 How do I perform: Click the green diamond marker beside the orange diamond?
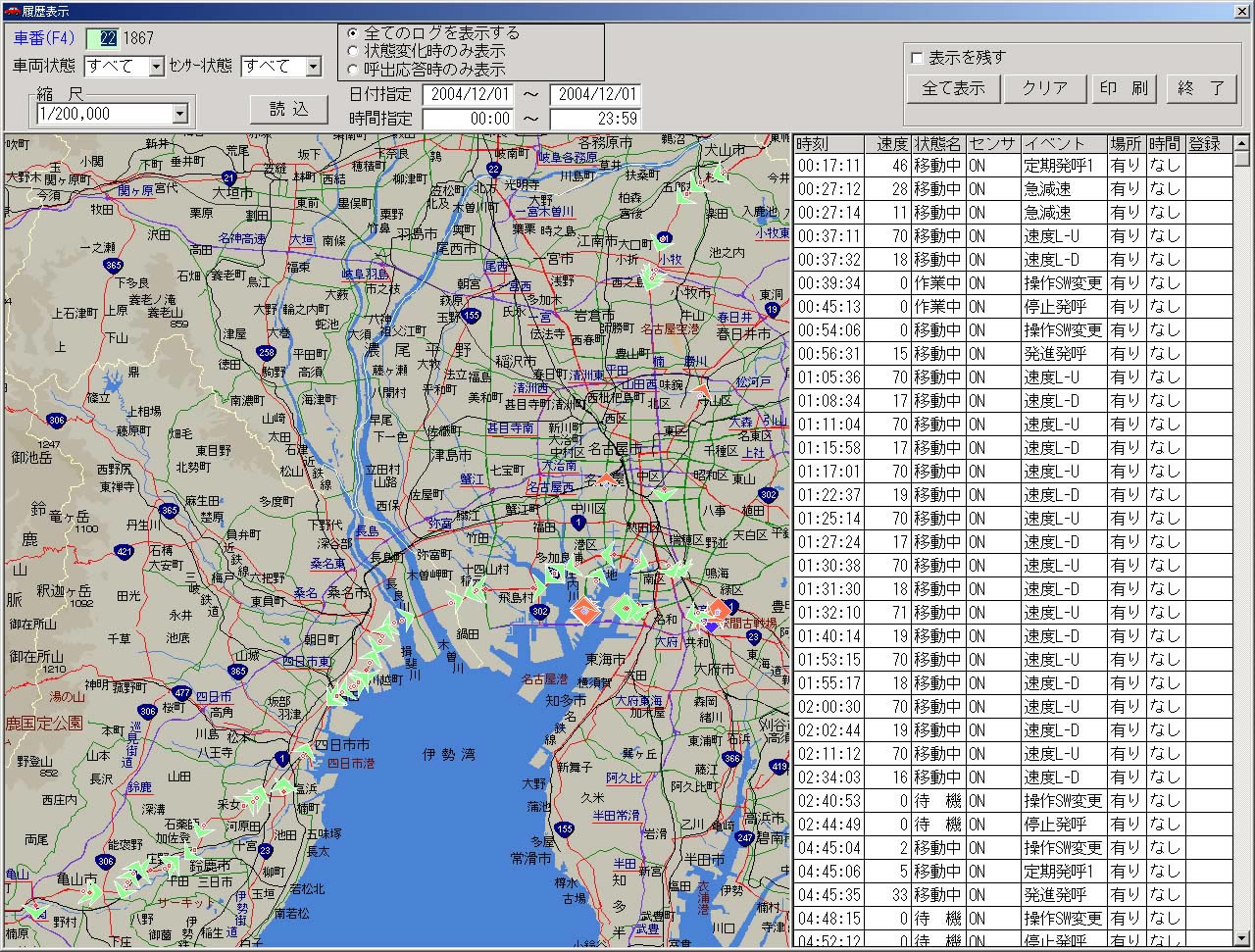pyautogui.click(x=626, y=609)
